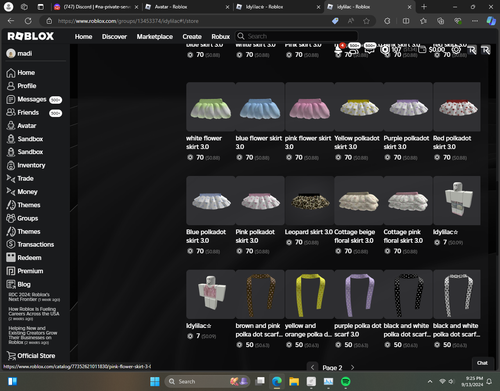Click the Roblox search field
This screenshot has height=391, width=500.
click(296, 36)
